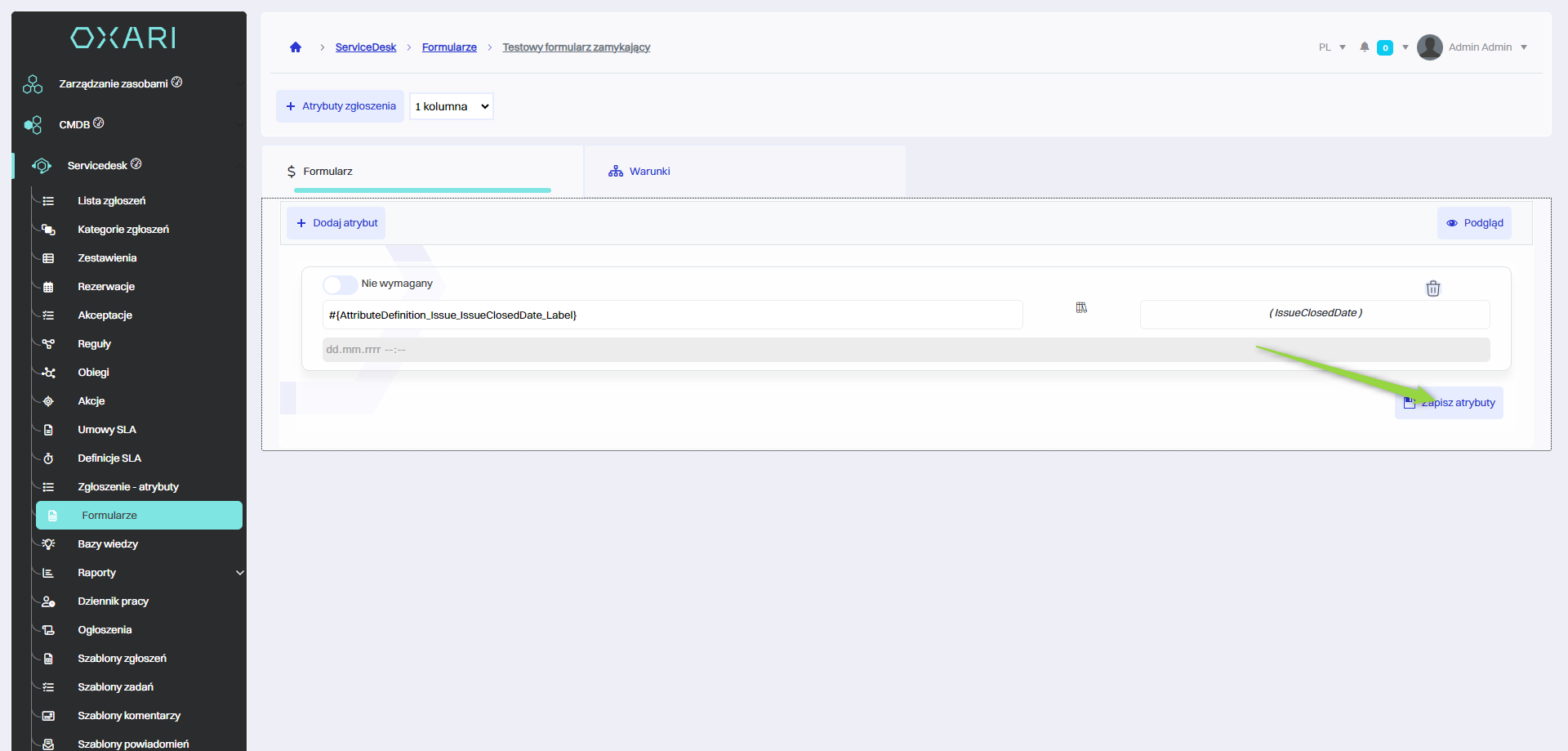Screen dimensions: 1568x751
Task: Click the Dodaj atrybut button
Action: tap(336, 223)
